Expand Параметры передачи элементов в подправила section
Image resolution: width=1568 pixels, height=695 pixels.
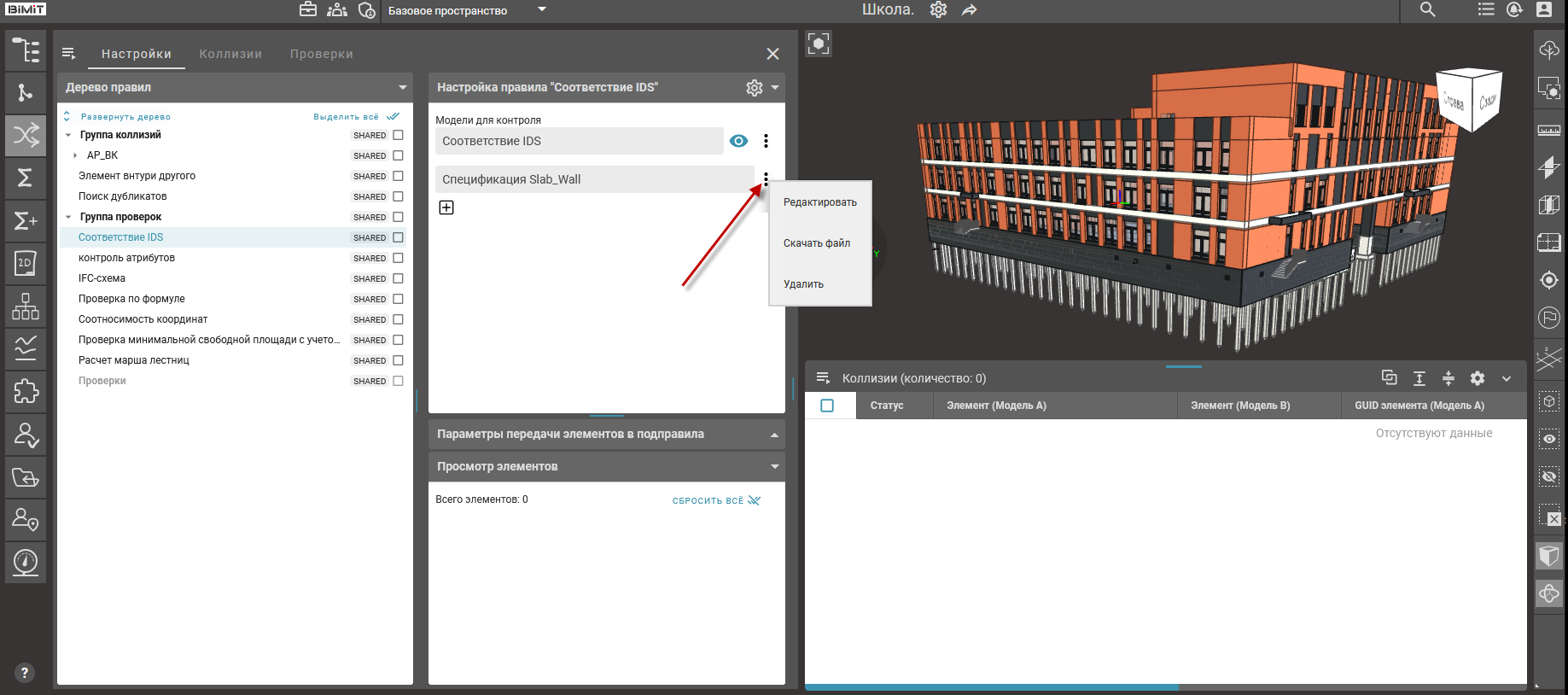click(774, 435)
